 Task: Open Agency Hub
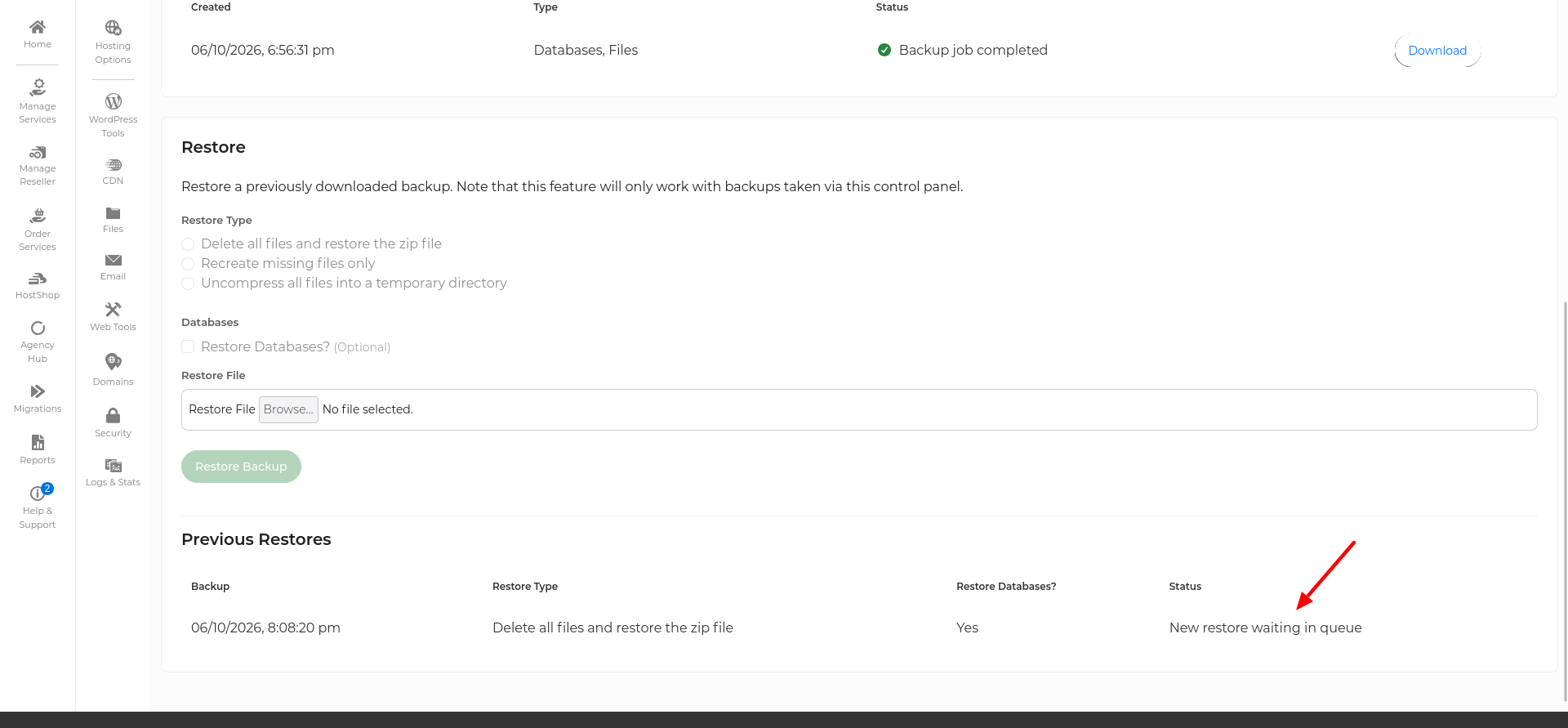(38, 342)
